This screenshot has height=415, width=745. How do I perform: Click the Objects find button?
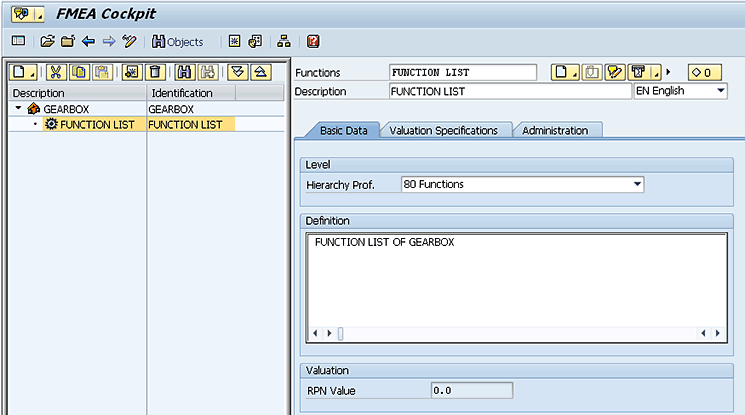pos(178,42)
